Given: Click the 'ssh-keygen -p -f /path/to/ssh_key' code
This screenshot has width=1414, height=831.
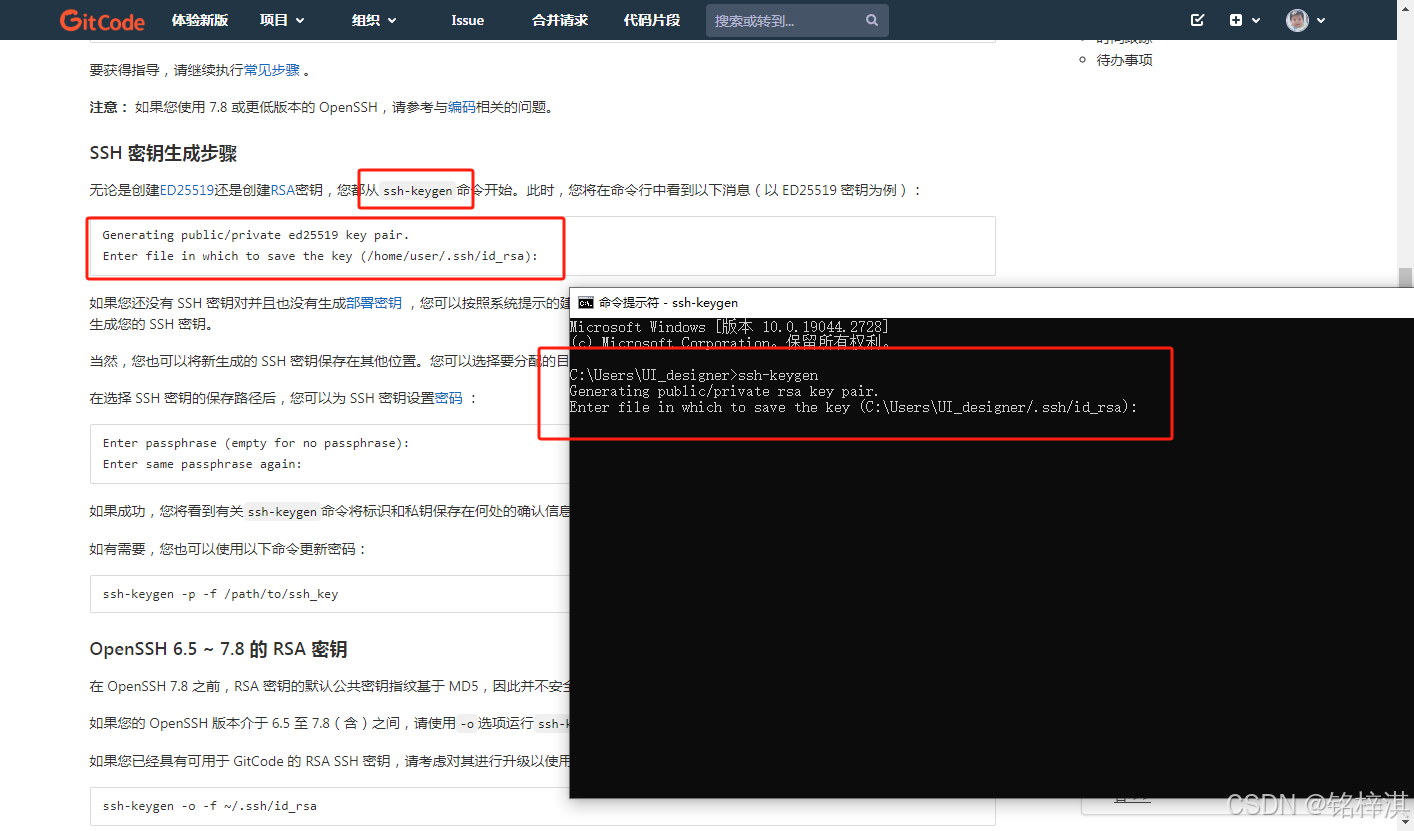Looking at the screenshot, I should [221, 594].
